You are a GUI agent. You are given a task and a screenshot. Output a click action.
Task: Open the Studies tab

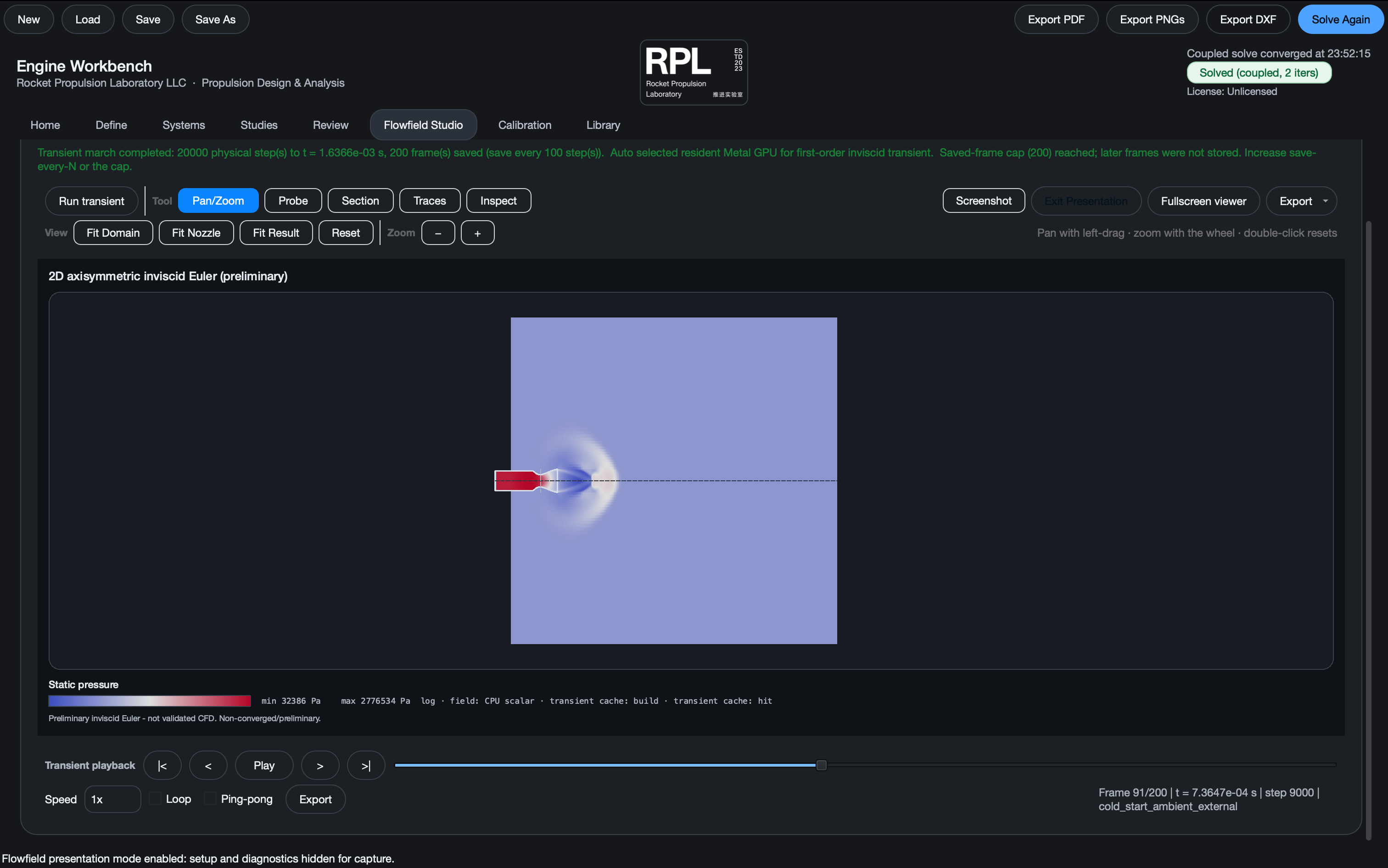(259, 125)
